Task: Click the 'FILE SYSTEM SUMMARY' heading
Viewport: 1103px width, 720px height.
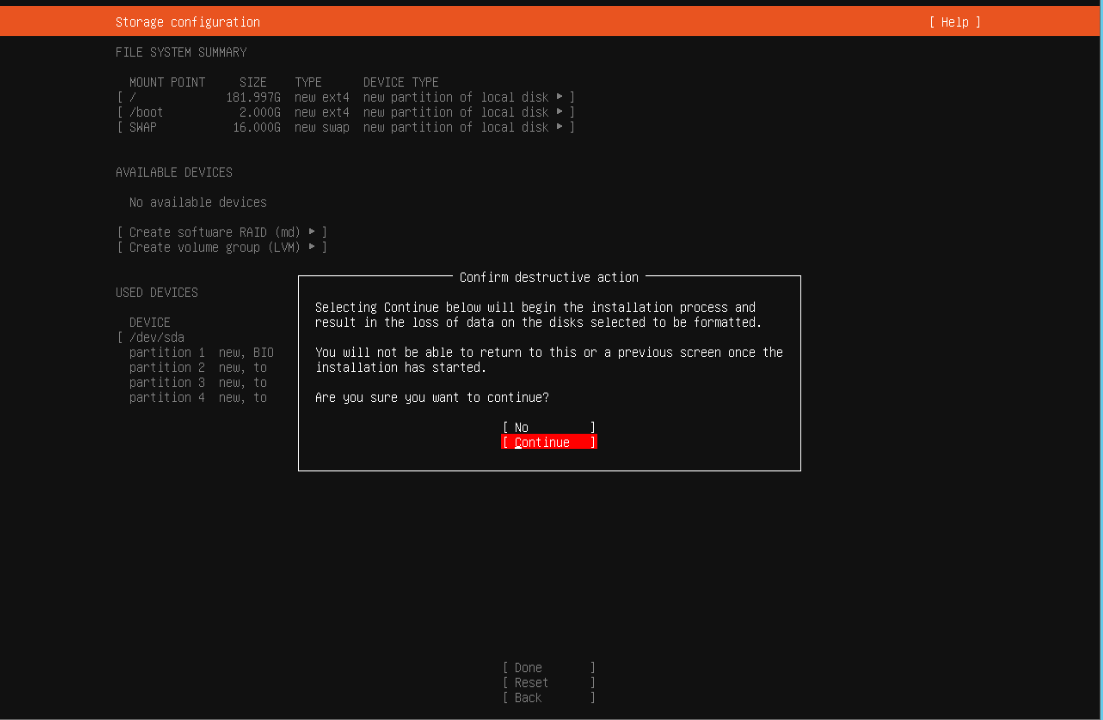Action: tap(181, 52)
